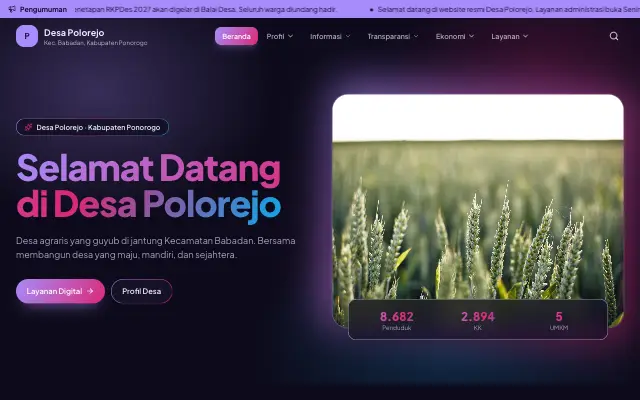Click the arrow icon in Layanan Digital
Image resolution: width=640 pixels, height=400 pixels.
coord(90,291)
